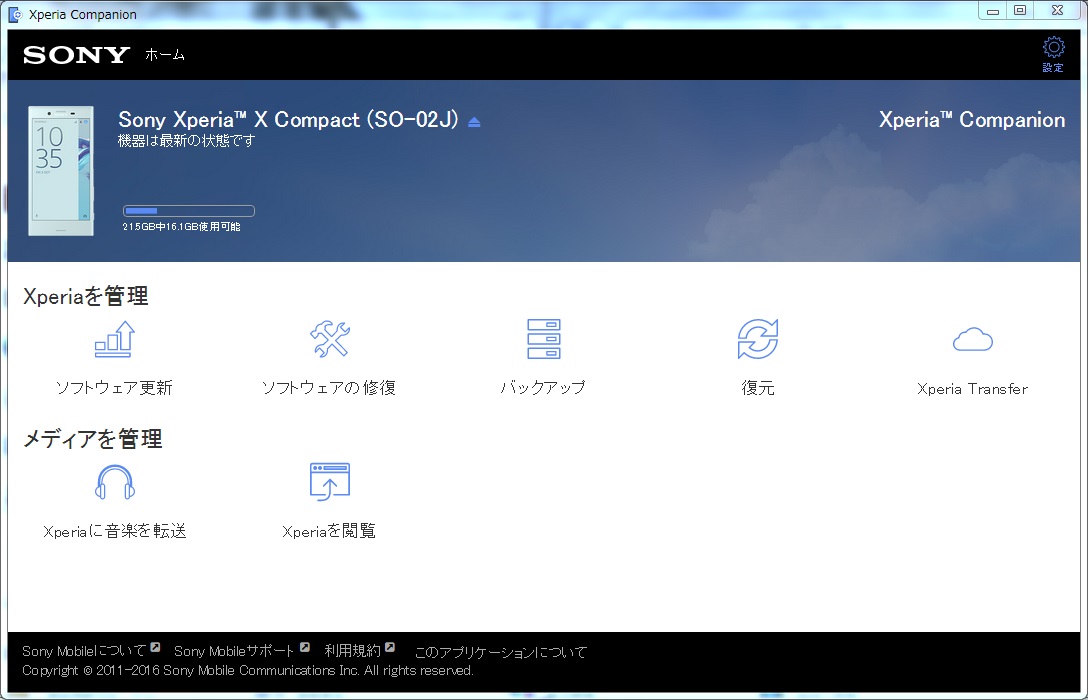The width and height of the screenshot is (1088, 700).
Task: Close the Xperia Companion window
Action: [x=1057, y=10]
